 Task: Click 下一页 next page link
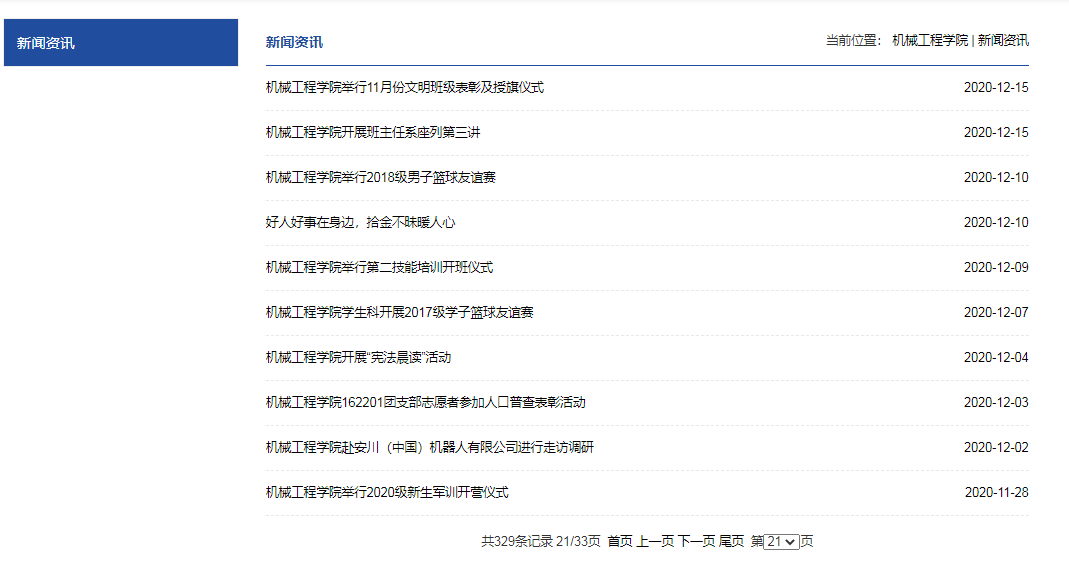tap(696, 541)
